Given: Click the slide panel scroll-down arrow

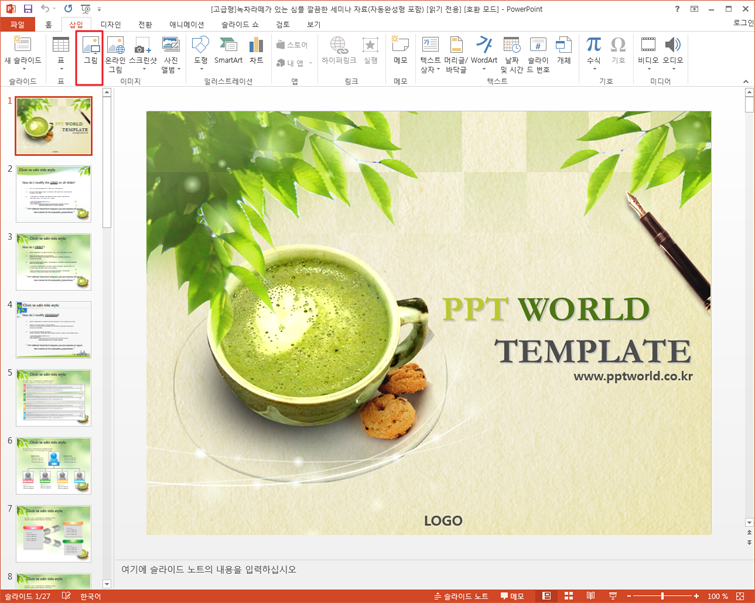Looking at the screenshot, I should point(107,584).
